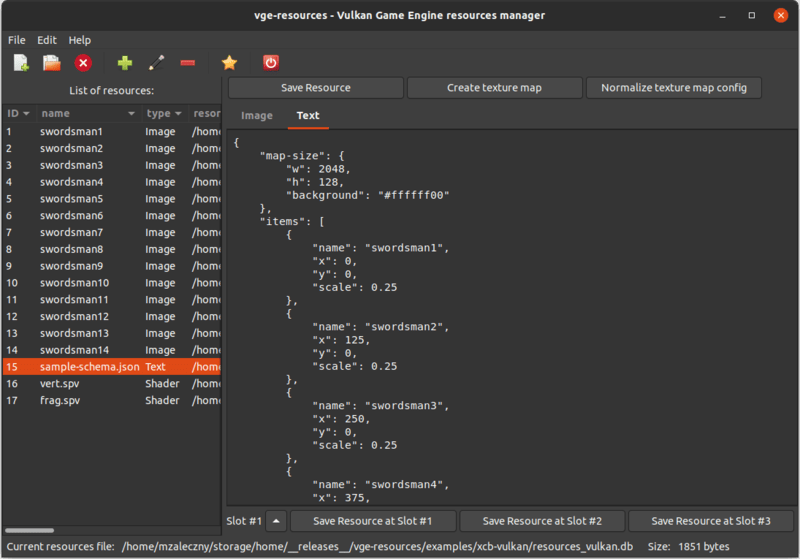This screenshot has width=800, height=559.
Task: Click the "#ffffff00" background value
Action: tap(414, 195)
